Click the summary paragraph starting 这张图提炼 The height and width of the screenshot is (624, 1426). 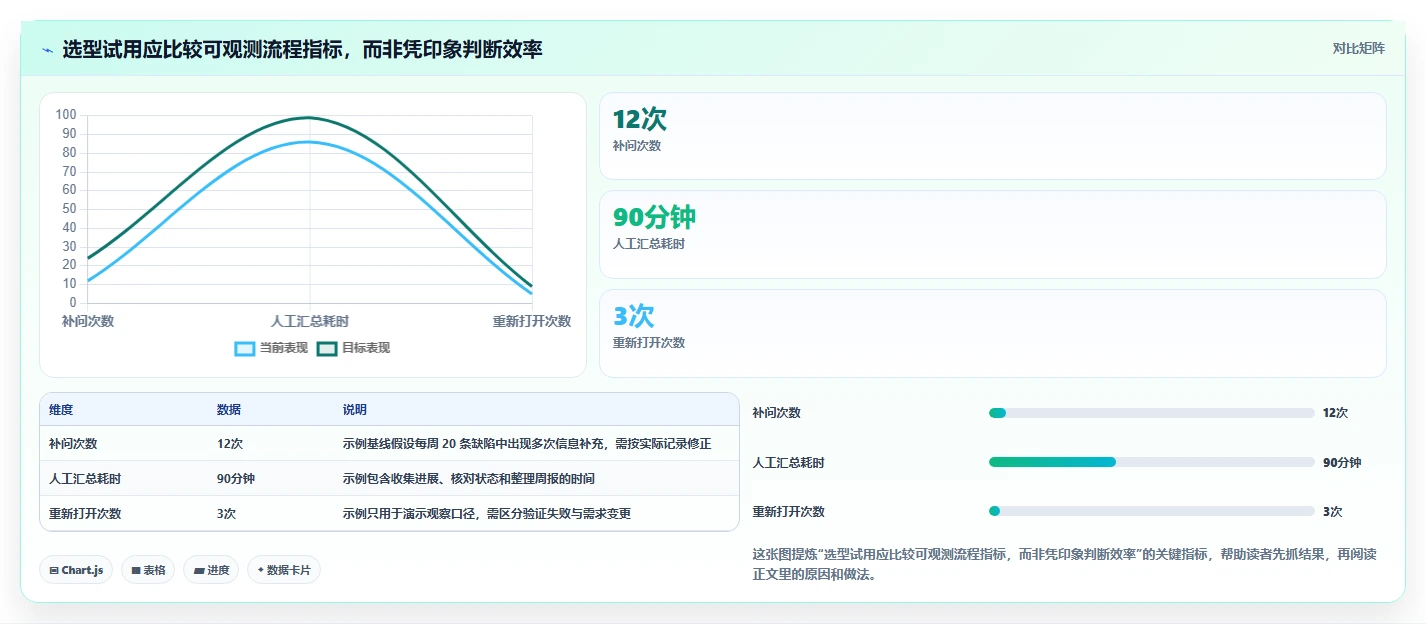(1065, 565)
